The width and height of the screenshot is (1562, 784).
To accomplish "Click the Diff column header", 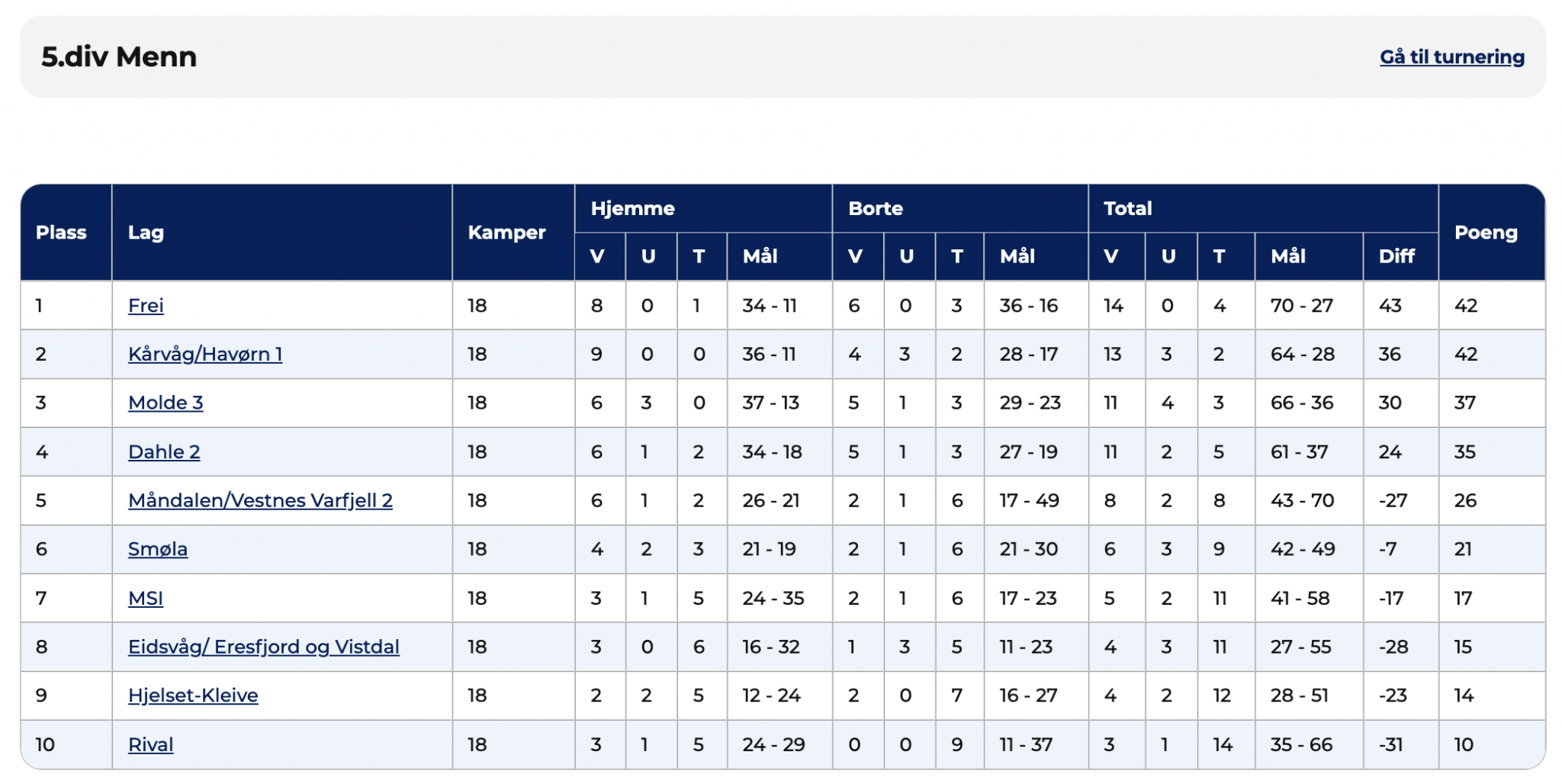I will 1396,256.
